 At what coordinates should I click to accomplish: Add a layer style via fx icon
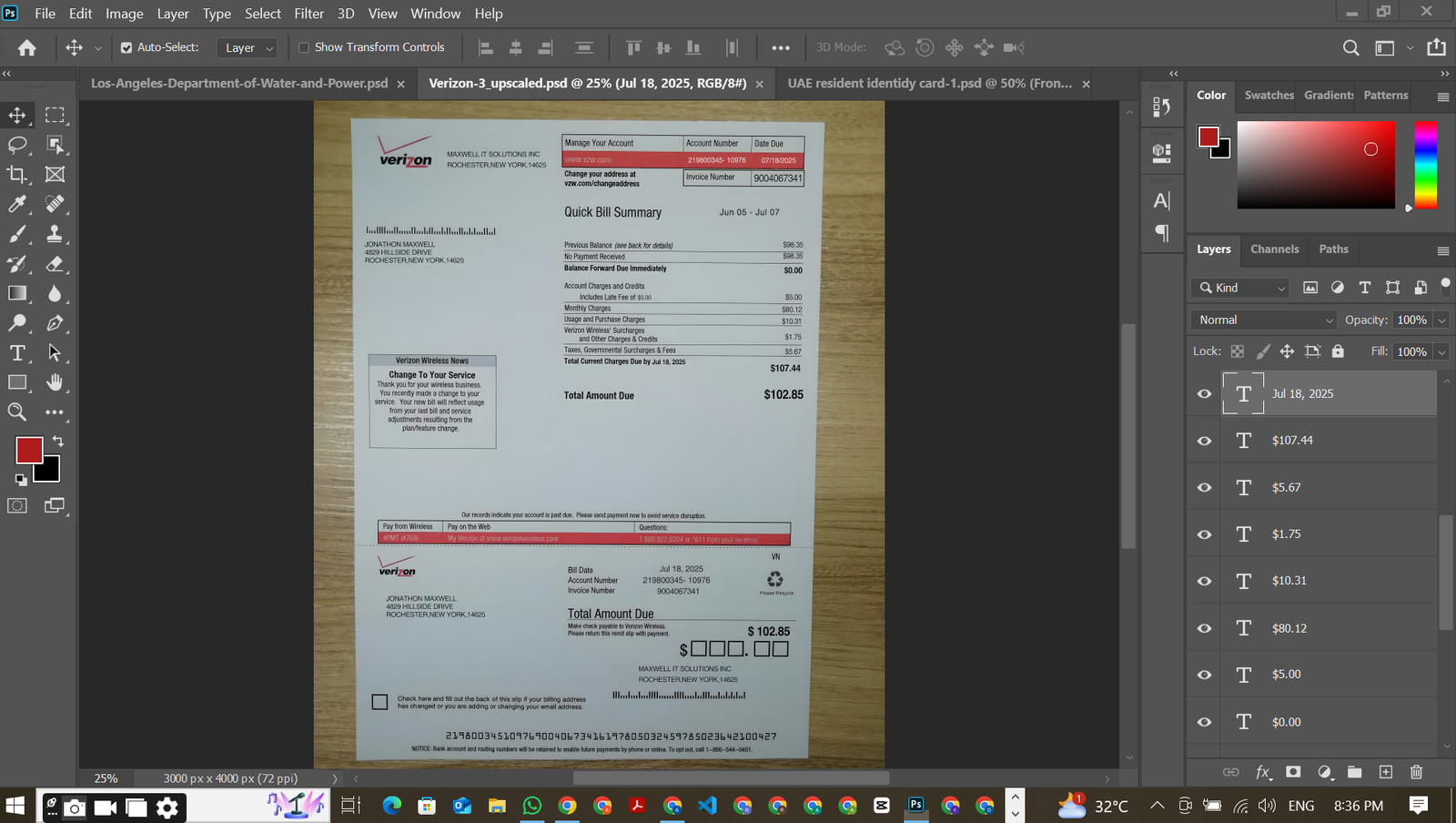1263,772
